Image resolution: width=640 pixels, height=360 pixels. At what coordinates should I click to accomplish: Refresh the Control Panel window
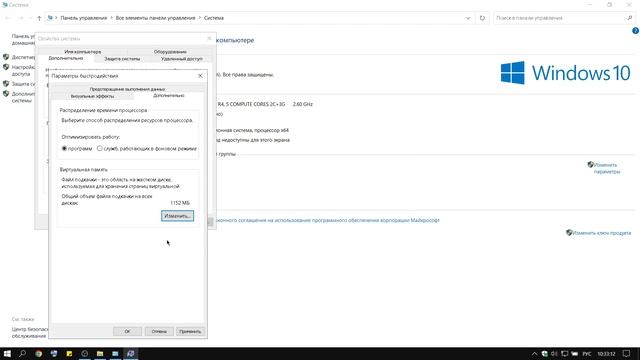click(482, 18)
